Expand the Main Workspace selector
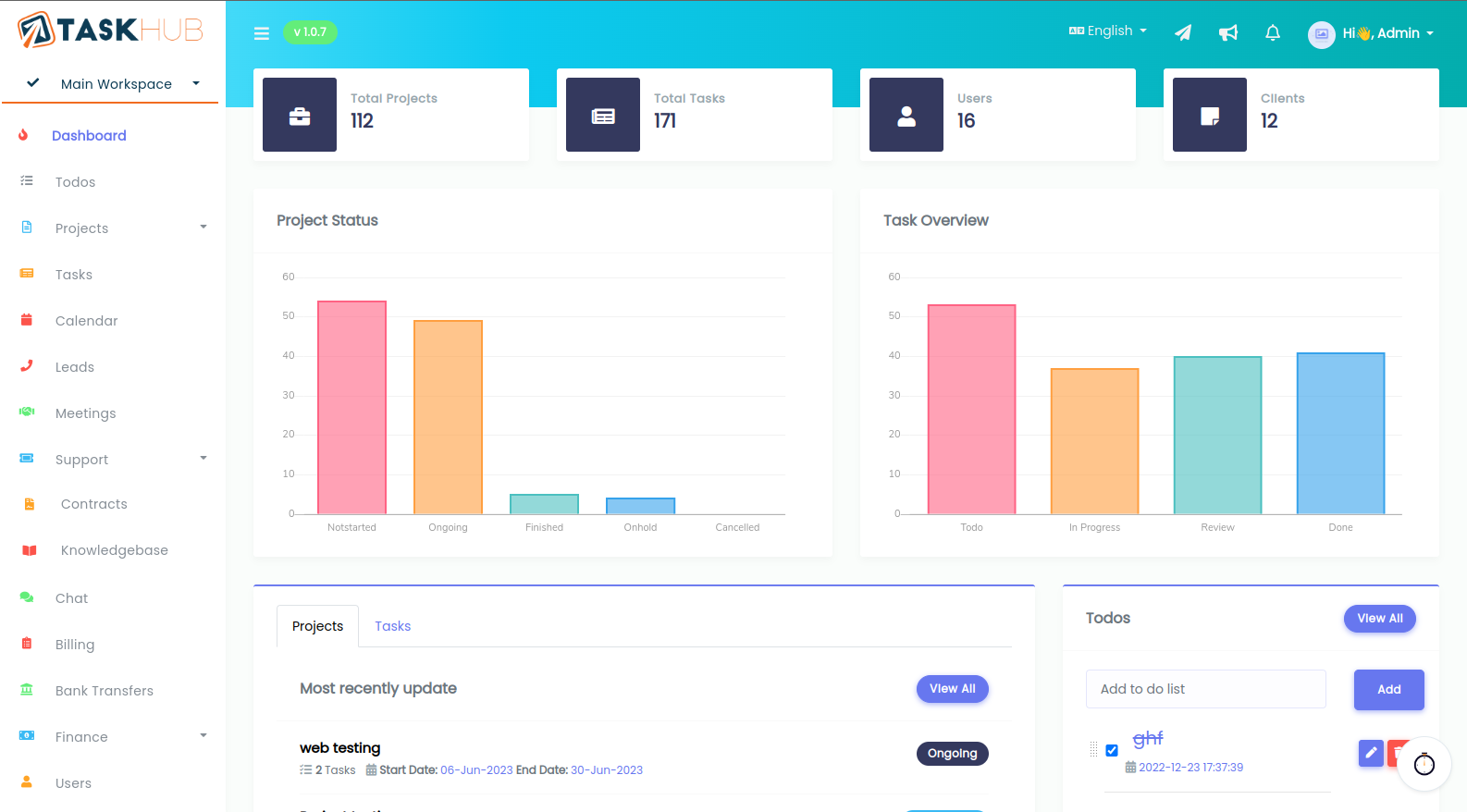 point(112,84)
